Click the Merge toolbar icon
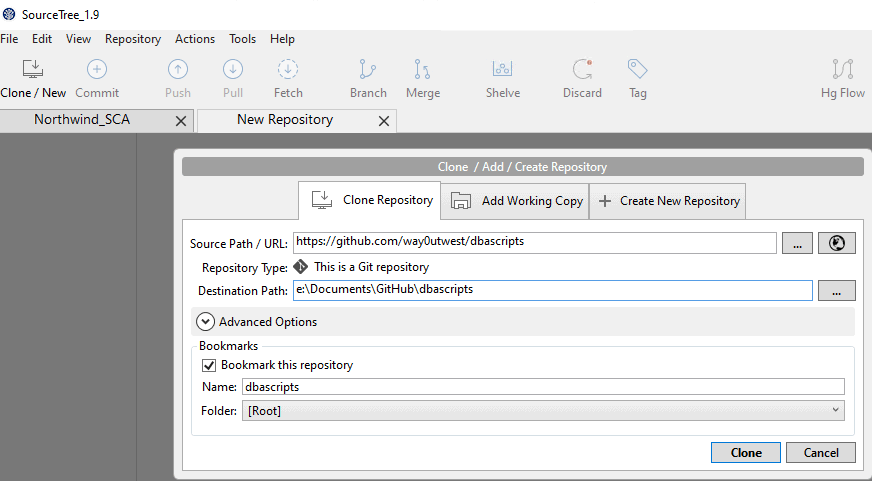Screen dimensions: 872x481 pos(423,70)
